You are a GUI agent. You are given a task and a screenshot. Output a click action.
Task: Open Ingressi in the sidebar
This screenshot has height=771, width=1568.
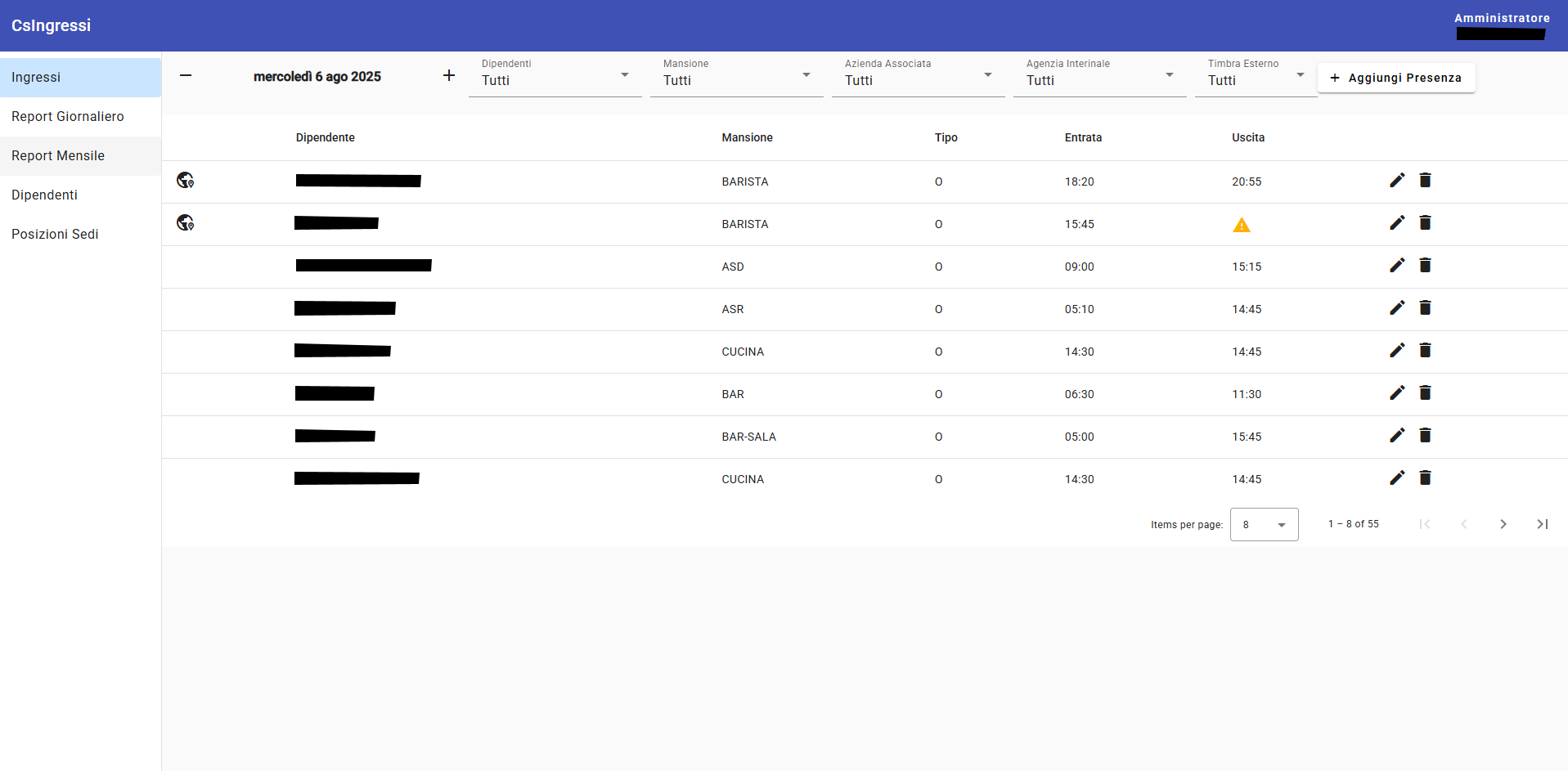click(x=80, y=77)
